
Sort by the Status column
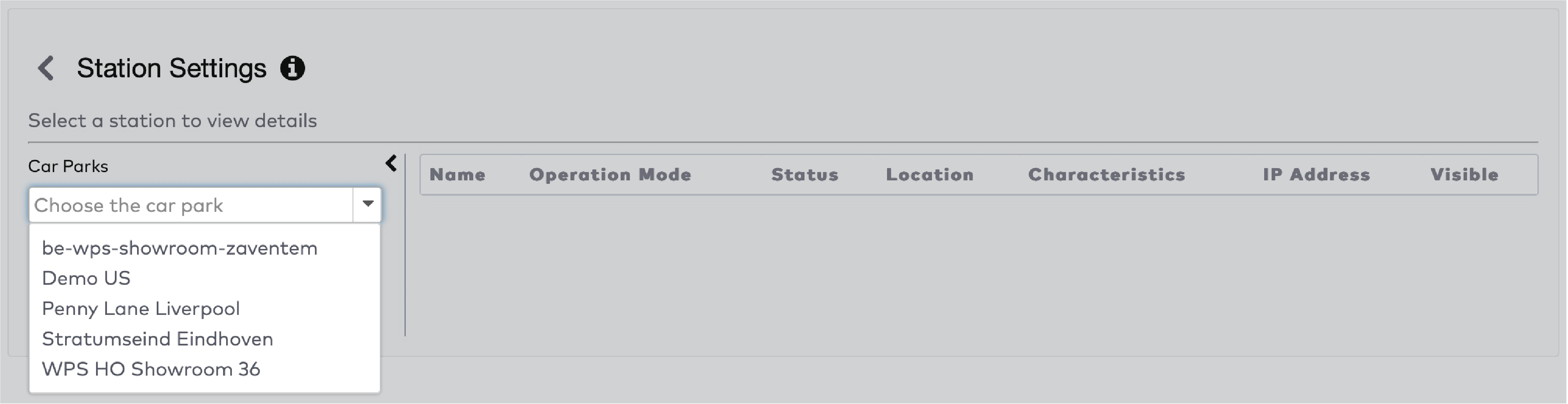point(805,175)
